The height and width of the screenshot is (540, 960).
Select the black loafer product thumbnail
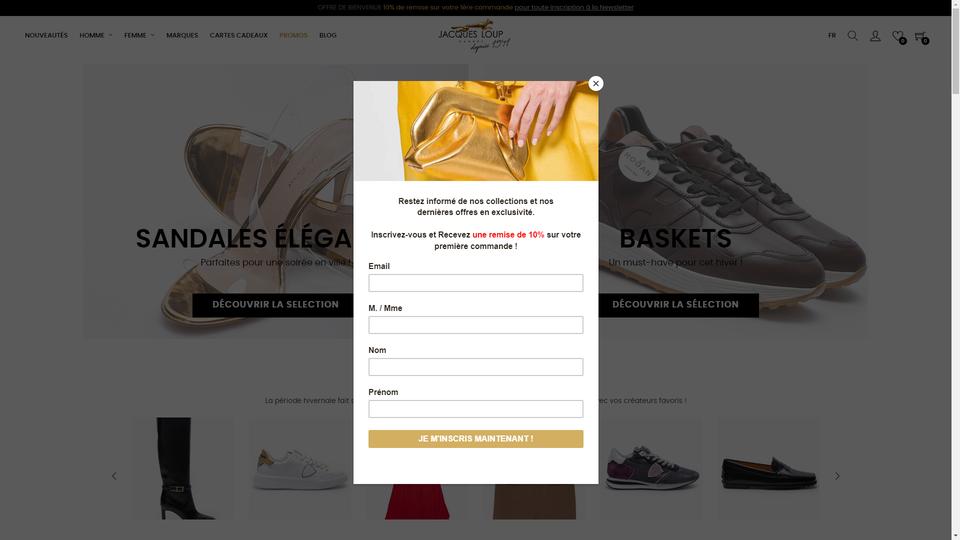click(x=769, y=469)
